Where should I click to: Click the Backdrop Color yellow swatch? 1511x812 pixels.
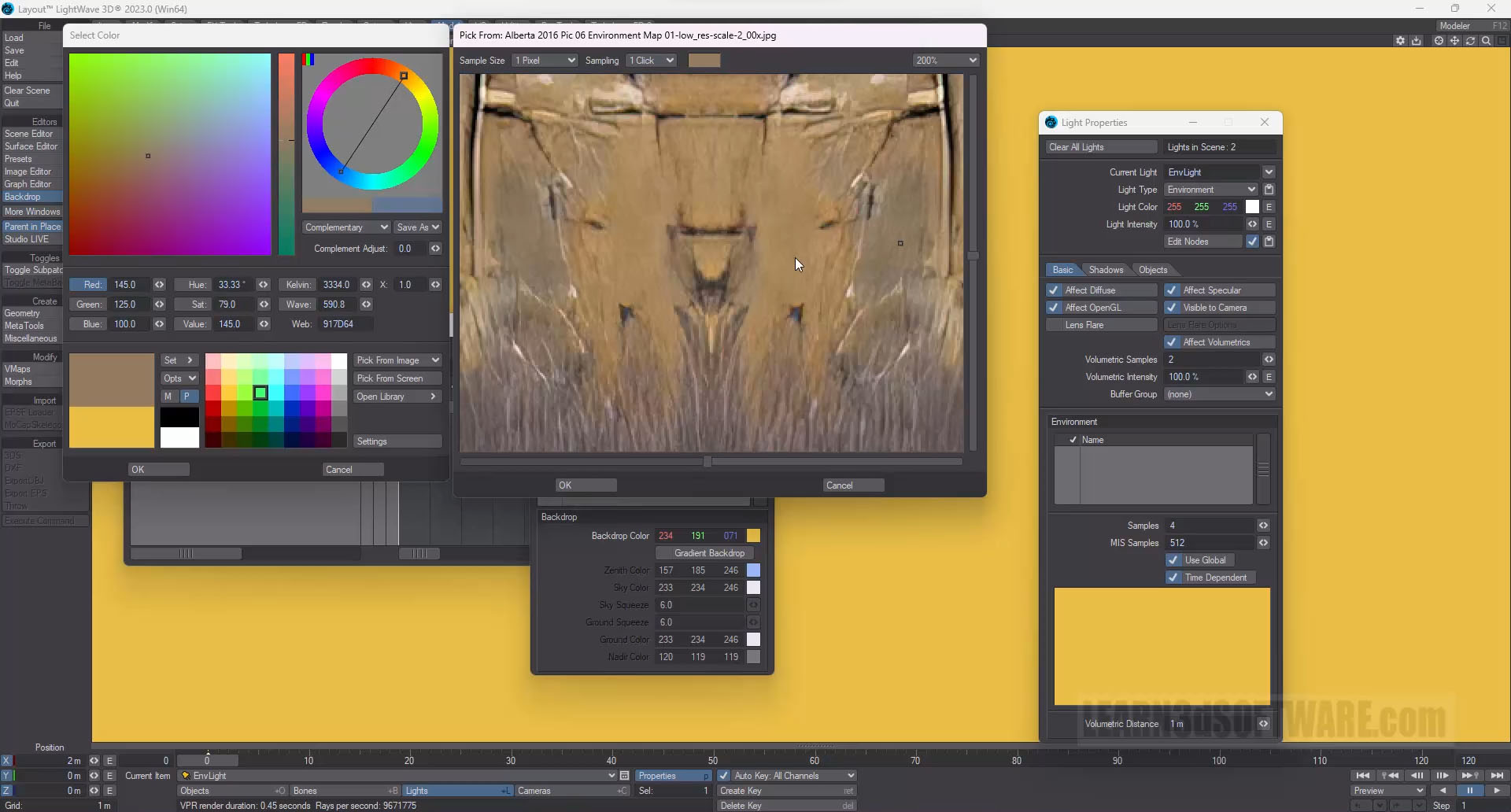(753, 536)
